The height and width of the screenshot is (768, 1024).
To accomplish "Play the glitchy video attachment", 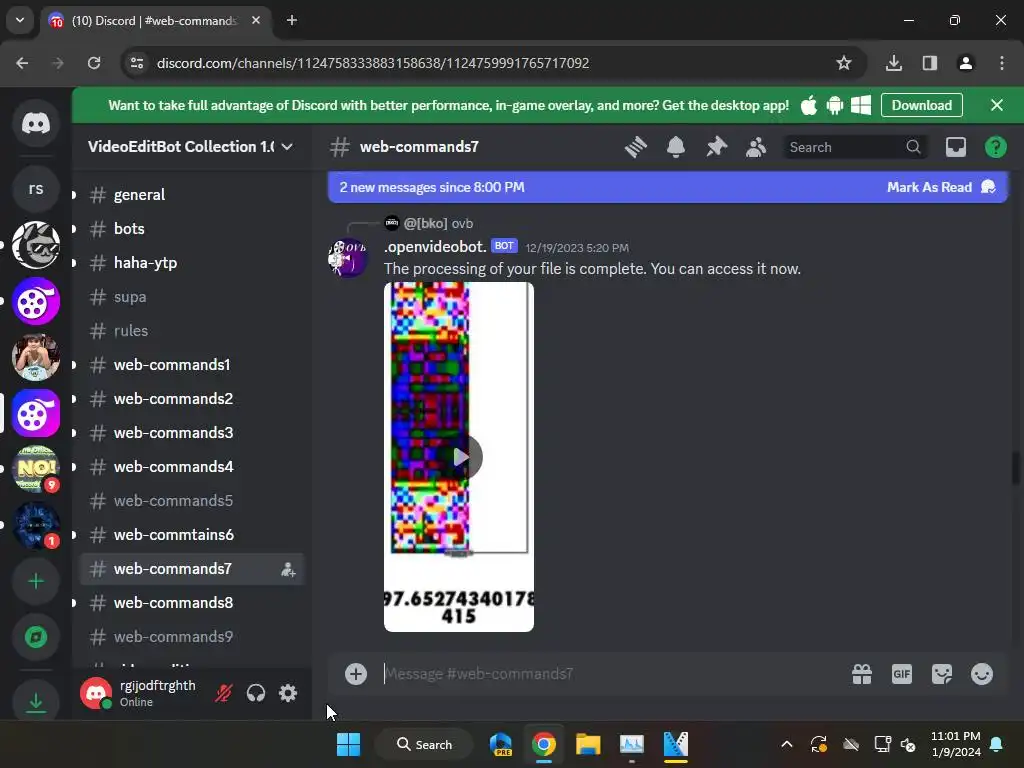I will [x=460, y=457].
